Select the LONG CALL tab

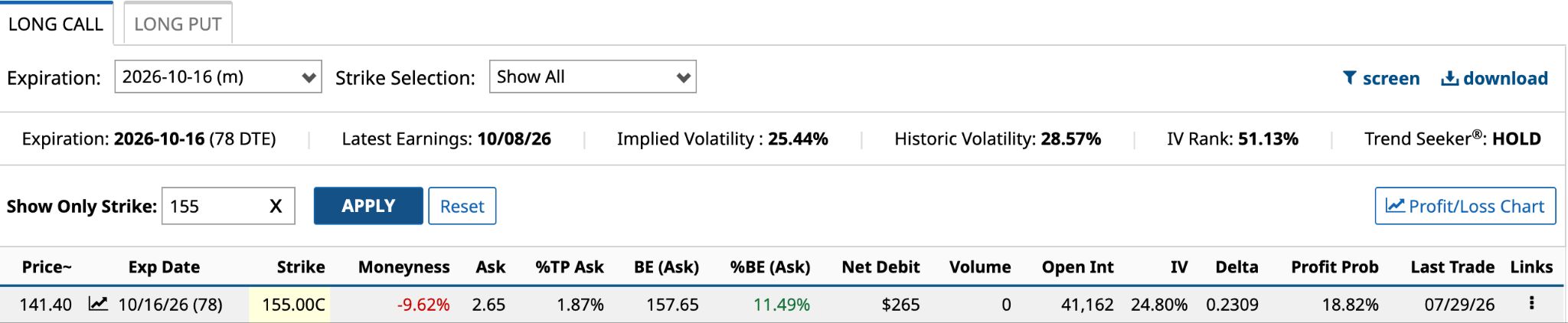click(56, 24)
